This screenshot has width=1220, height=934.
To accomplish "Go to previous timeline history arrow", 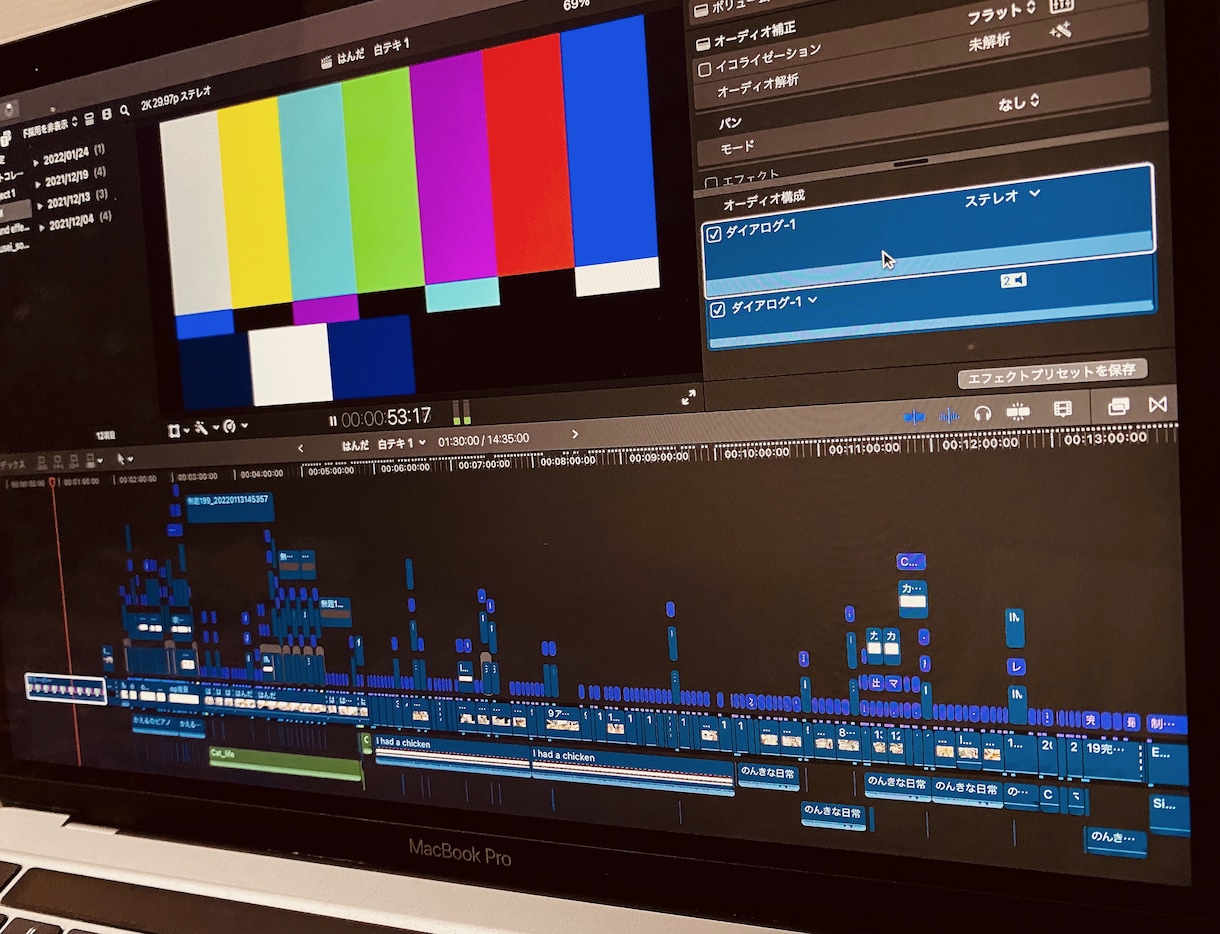I will tap(302, 447).
